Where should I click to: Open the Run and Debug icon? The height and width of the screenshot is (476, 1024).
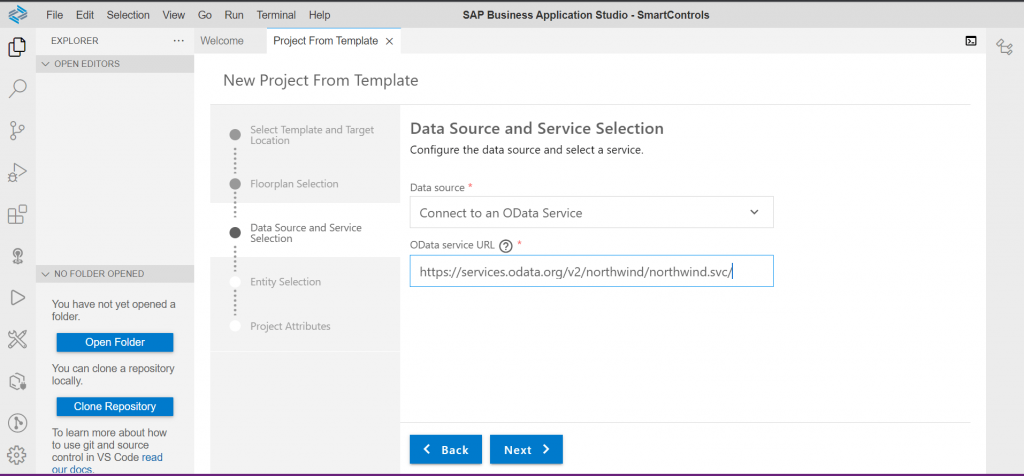coord(17,172)
